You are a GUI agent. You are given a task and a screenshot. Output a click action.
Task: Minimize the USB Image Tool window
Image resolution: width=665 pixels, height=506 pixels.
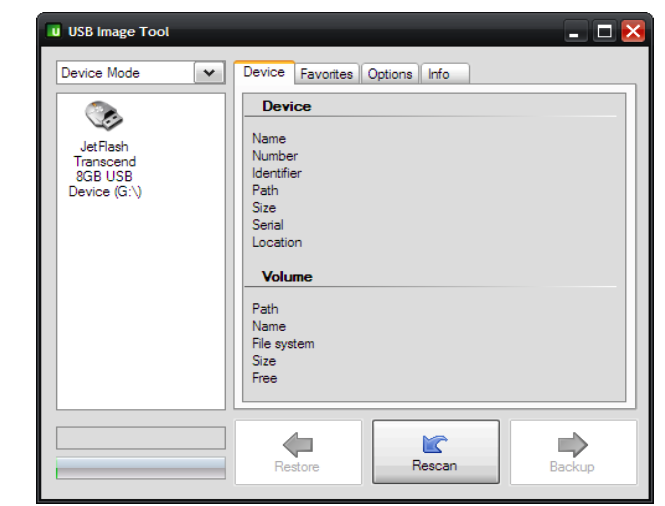click(x=575, y=32)
